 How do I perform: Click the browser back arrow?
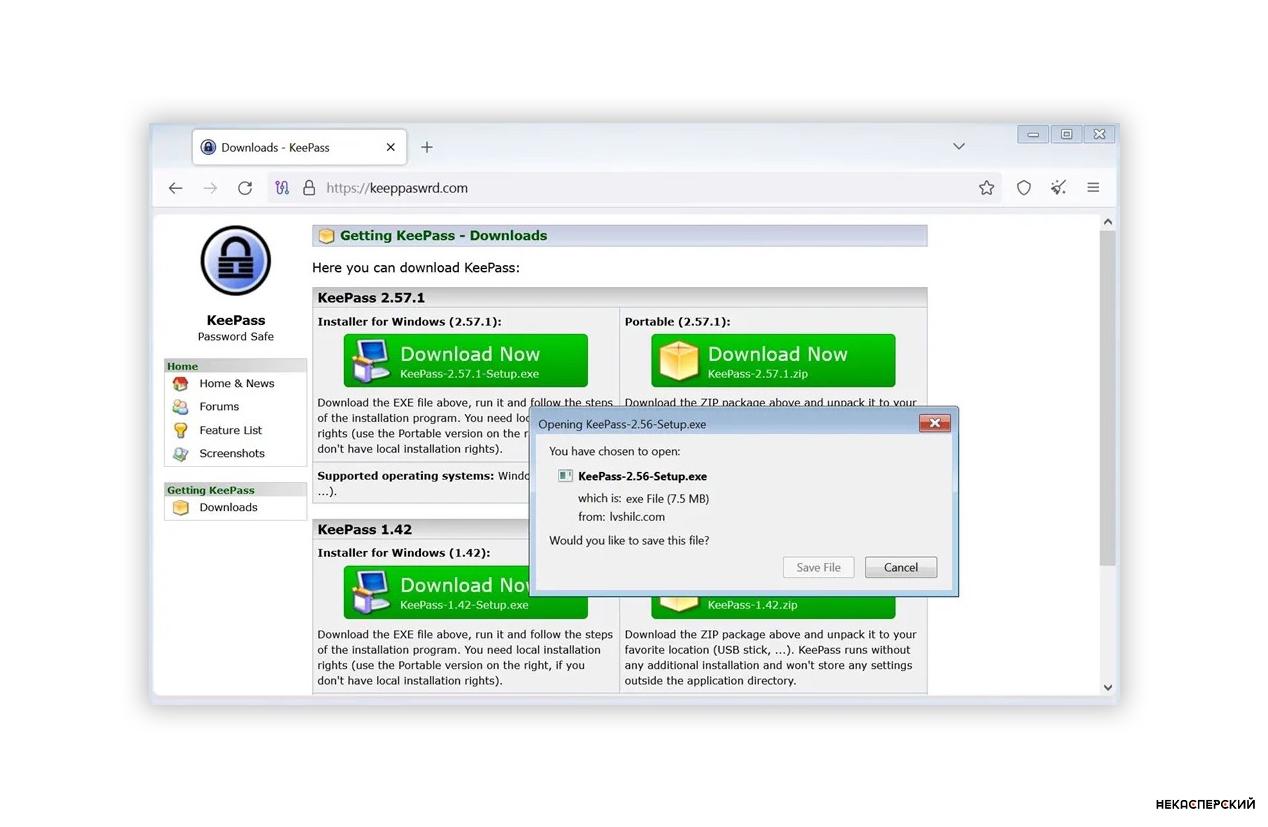(176, 188)
